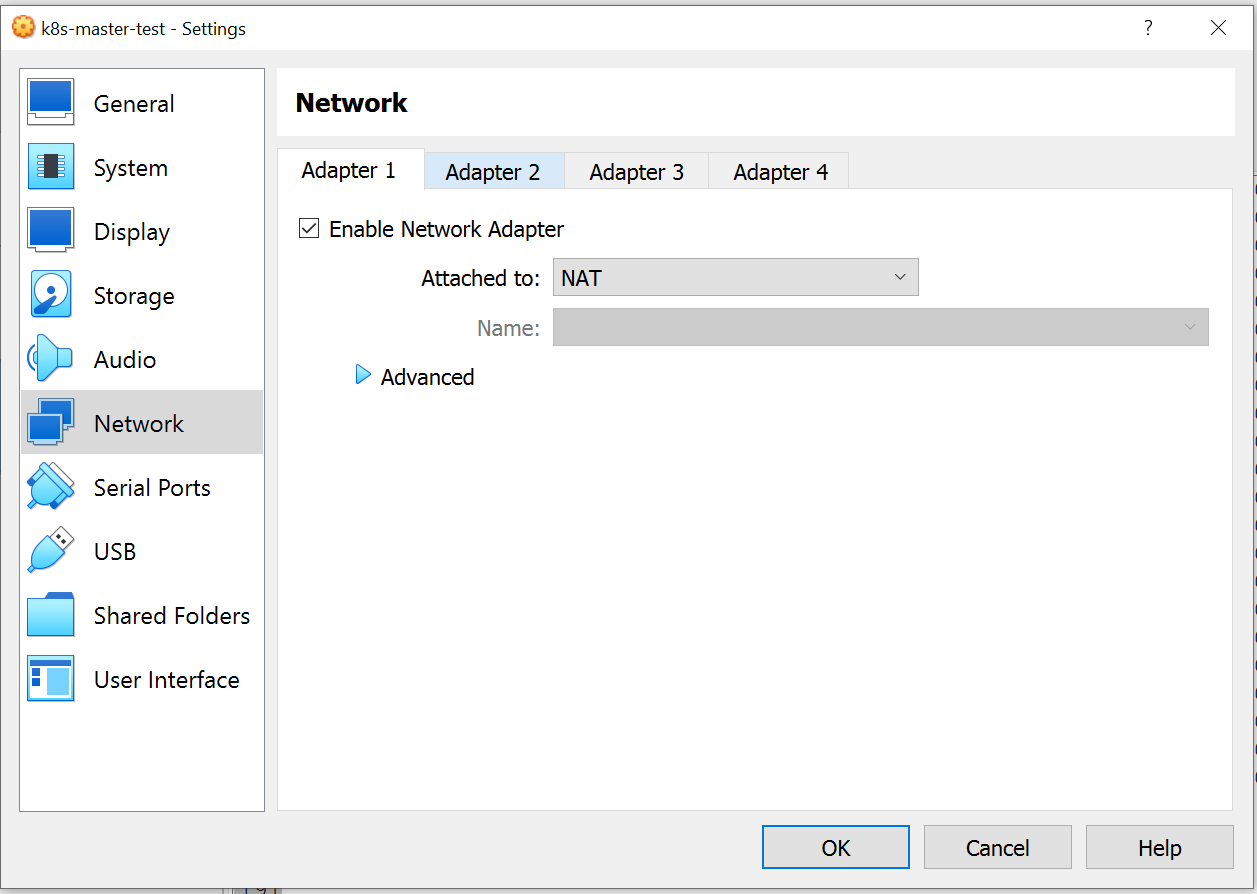1257x894 pixels.
Task: Open System settings via chip icon
Action: 50,167
